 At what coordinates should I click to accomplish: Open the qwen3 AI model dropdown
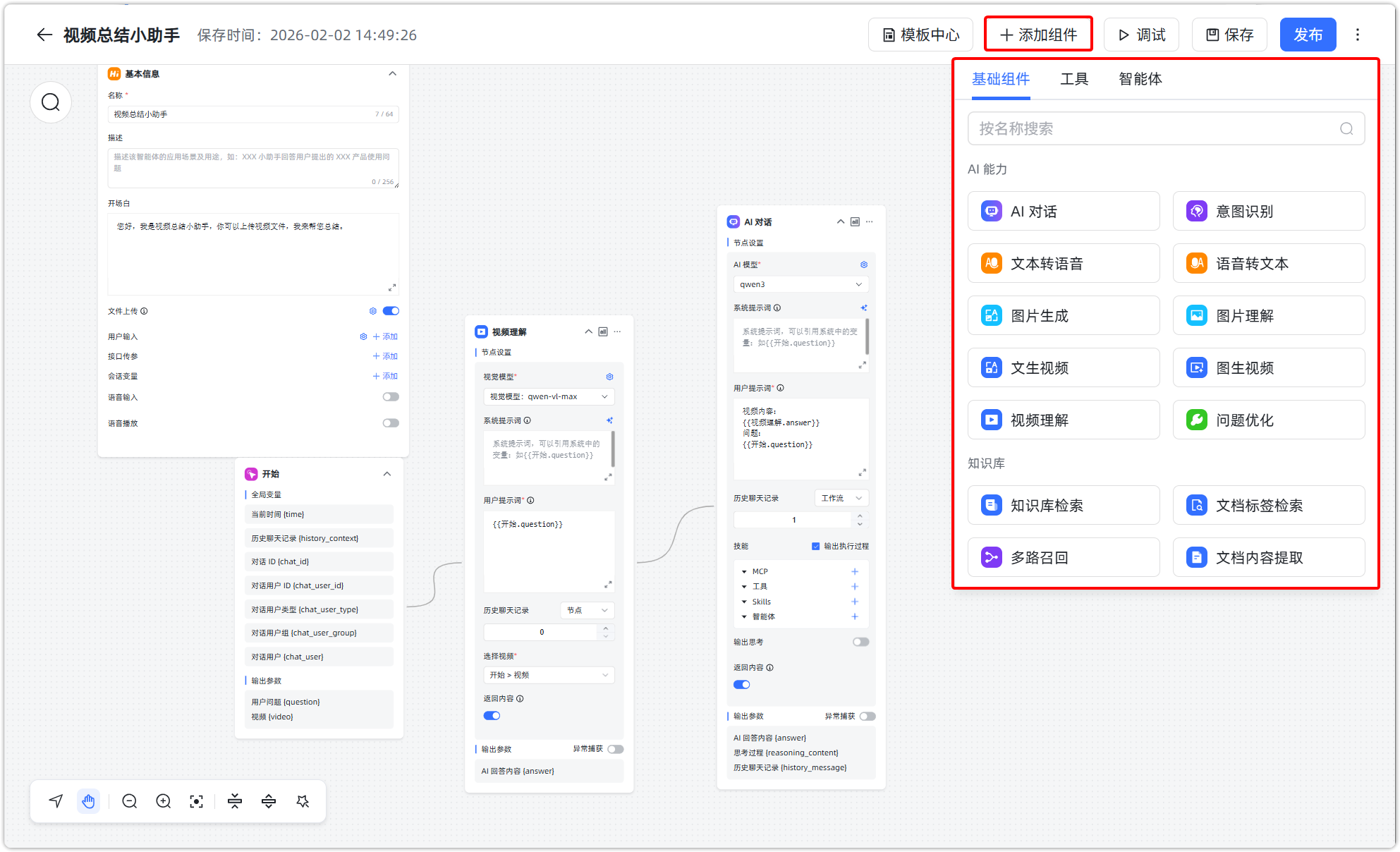click(801, 284)
